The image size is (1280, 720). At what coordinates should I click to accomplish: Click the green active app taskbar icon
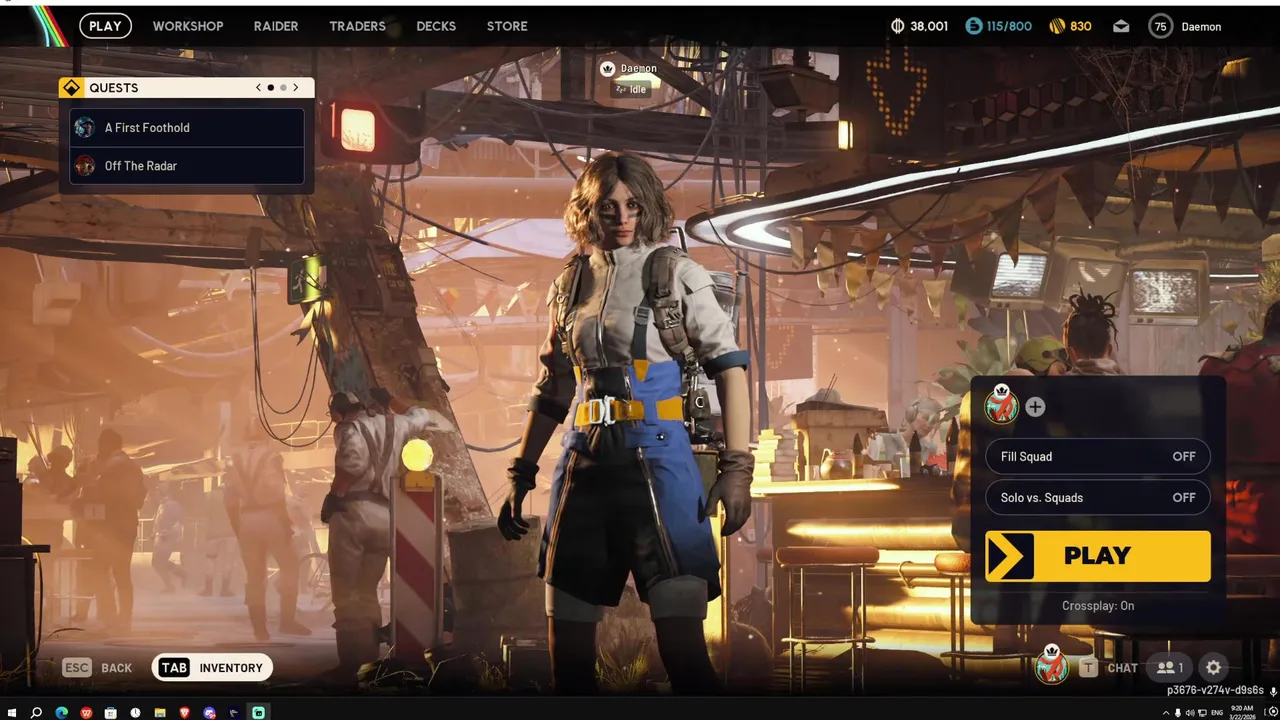click(258, 713)
